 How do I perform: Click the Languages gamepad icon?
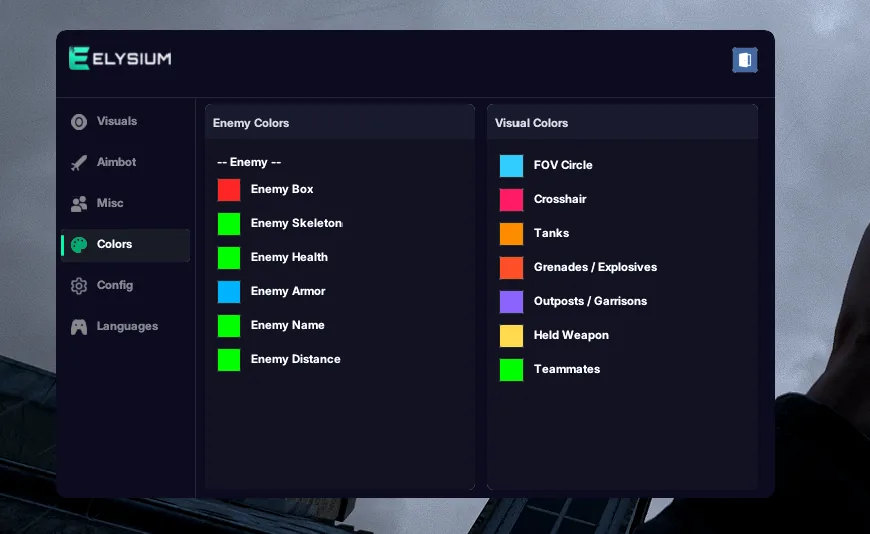point(79,327)
